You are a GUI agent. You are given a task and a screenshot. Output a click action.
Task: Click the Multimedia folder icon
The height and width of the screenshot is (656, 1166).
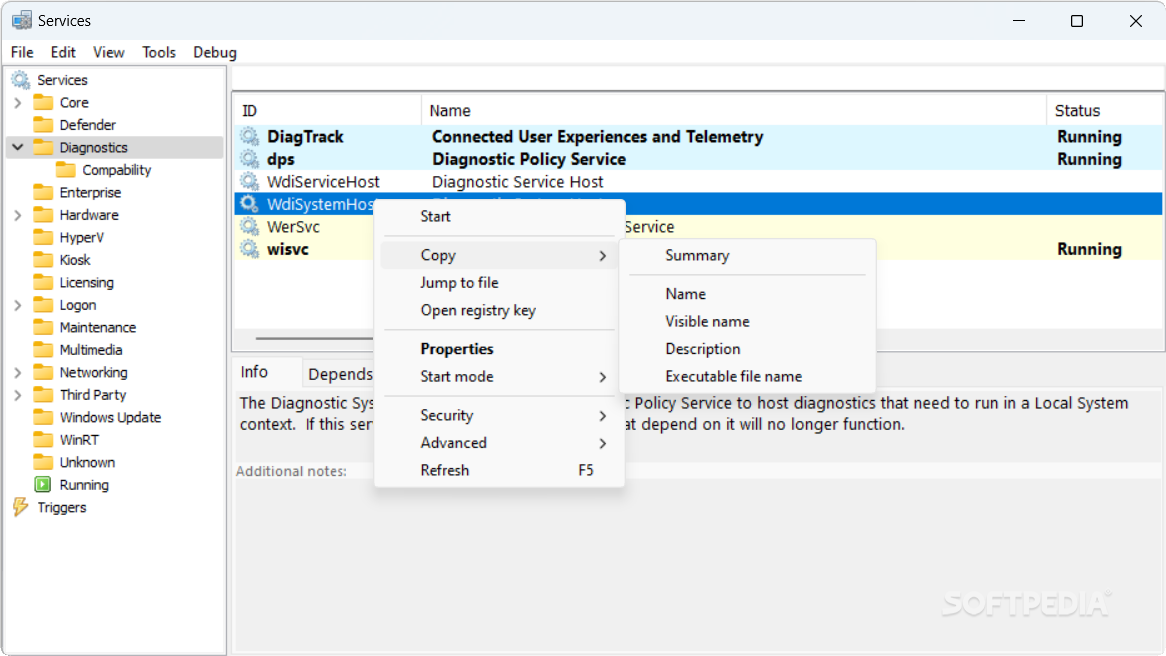point(44,350)
